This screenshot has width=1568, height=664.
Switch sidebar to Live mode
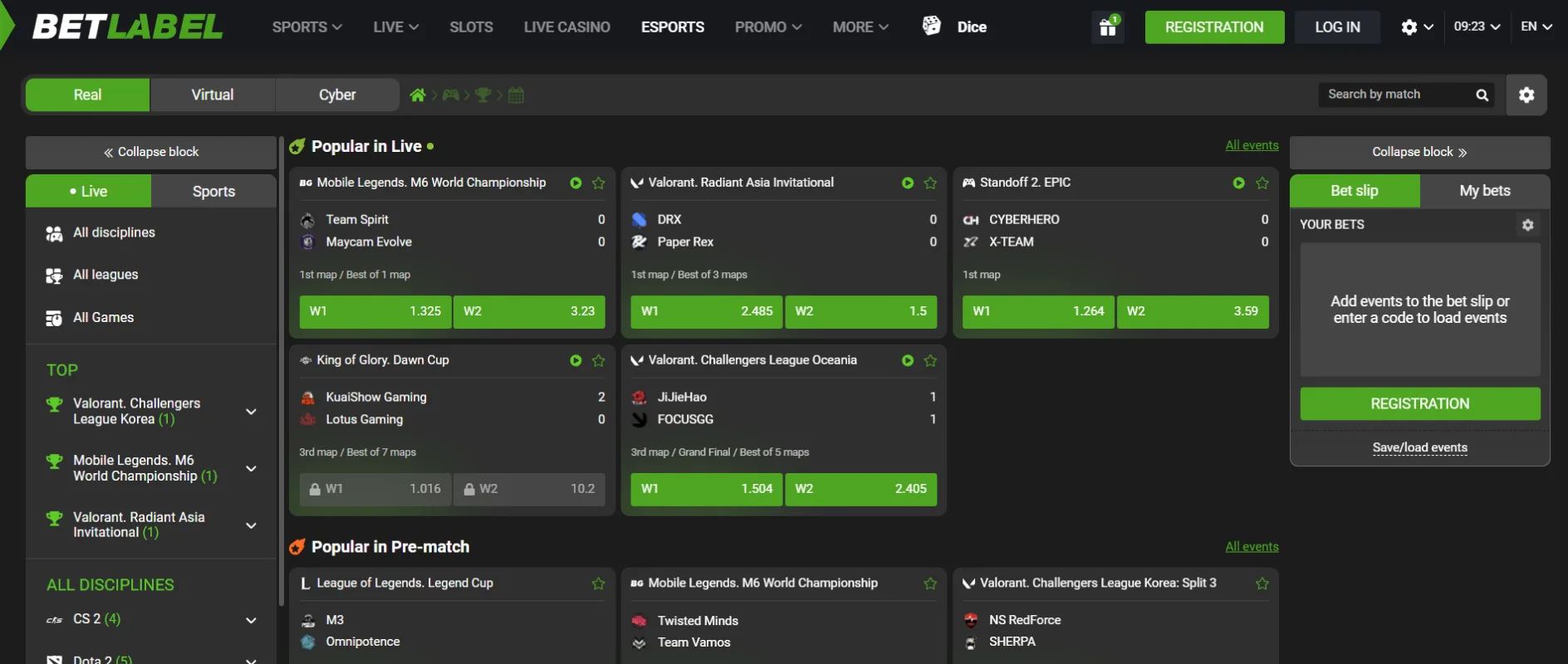[88, 191]
